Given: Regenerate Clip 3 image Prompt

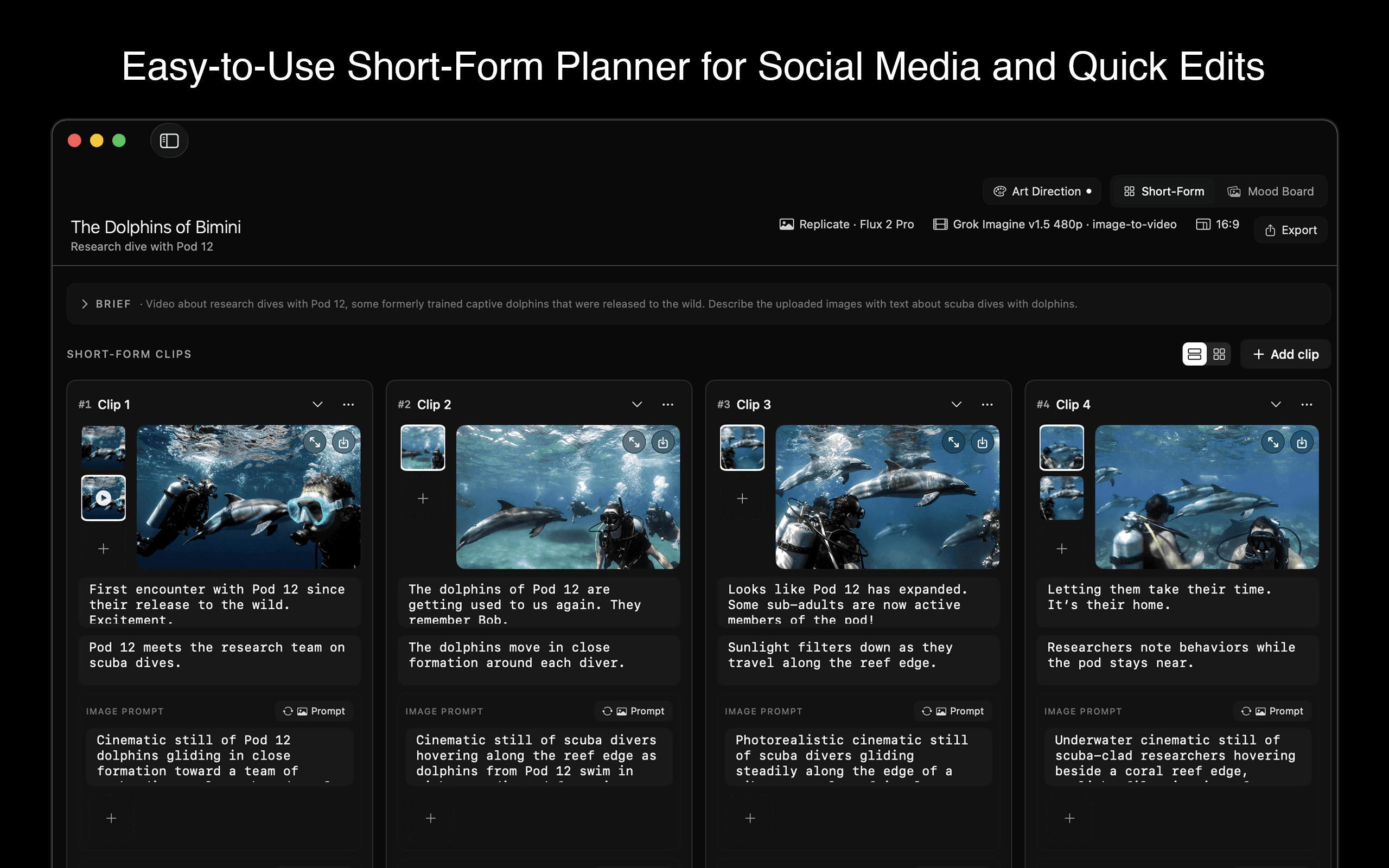Looking at the screenshot, I should point(953,711).
